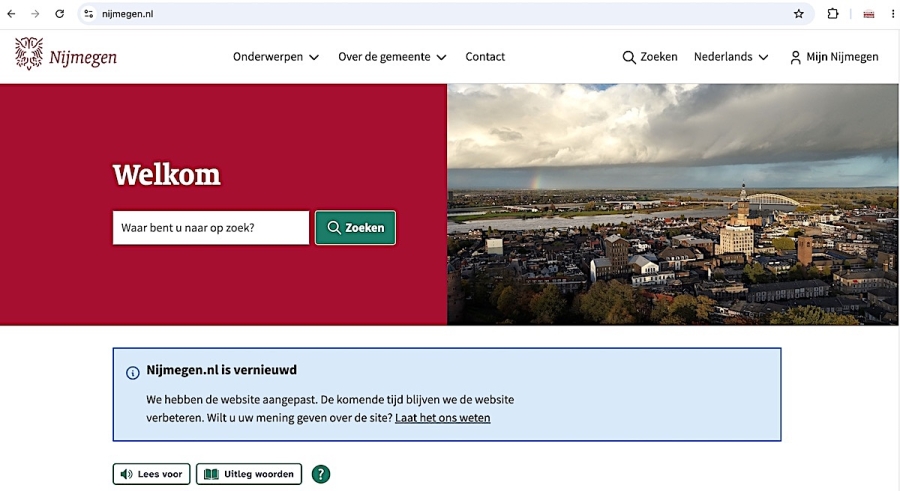Image resolution: width=900 pixels, height=491 pixels.
Task: Open the Chrome three-dot menu
Action: coord(893,14)
